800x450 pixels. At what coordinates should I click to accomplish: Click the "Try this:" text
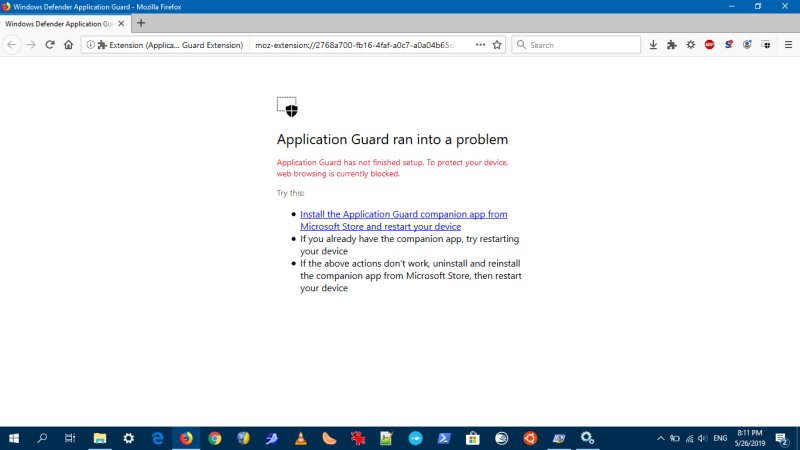(290, 193)
